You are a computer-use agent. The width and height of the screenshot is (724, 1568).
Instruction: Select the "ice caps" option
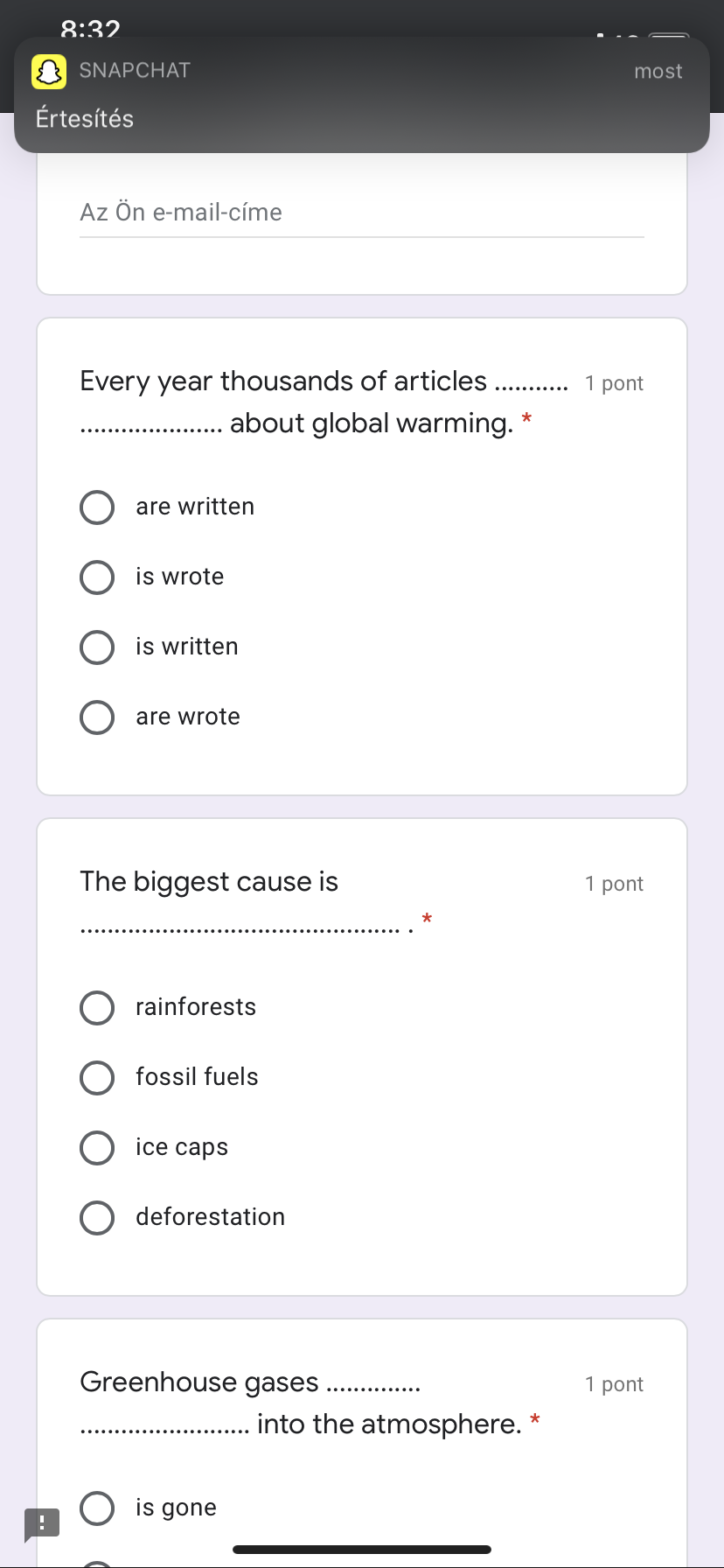(x=97, y=1148)
